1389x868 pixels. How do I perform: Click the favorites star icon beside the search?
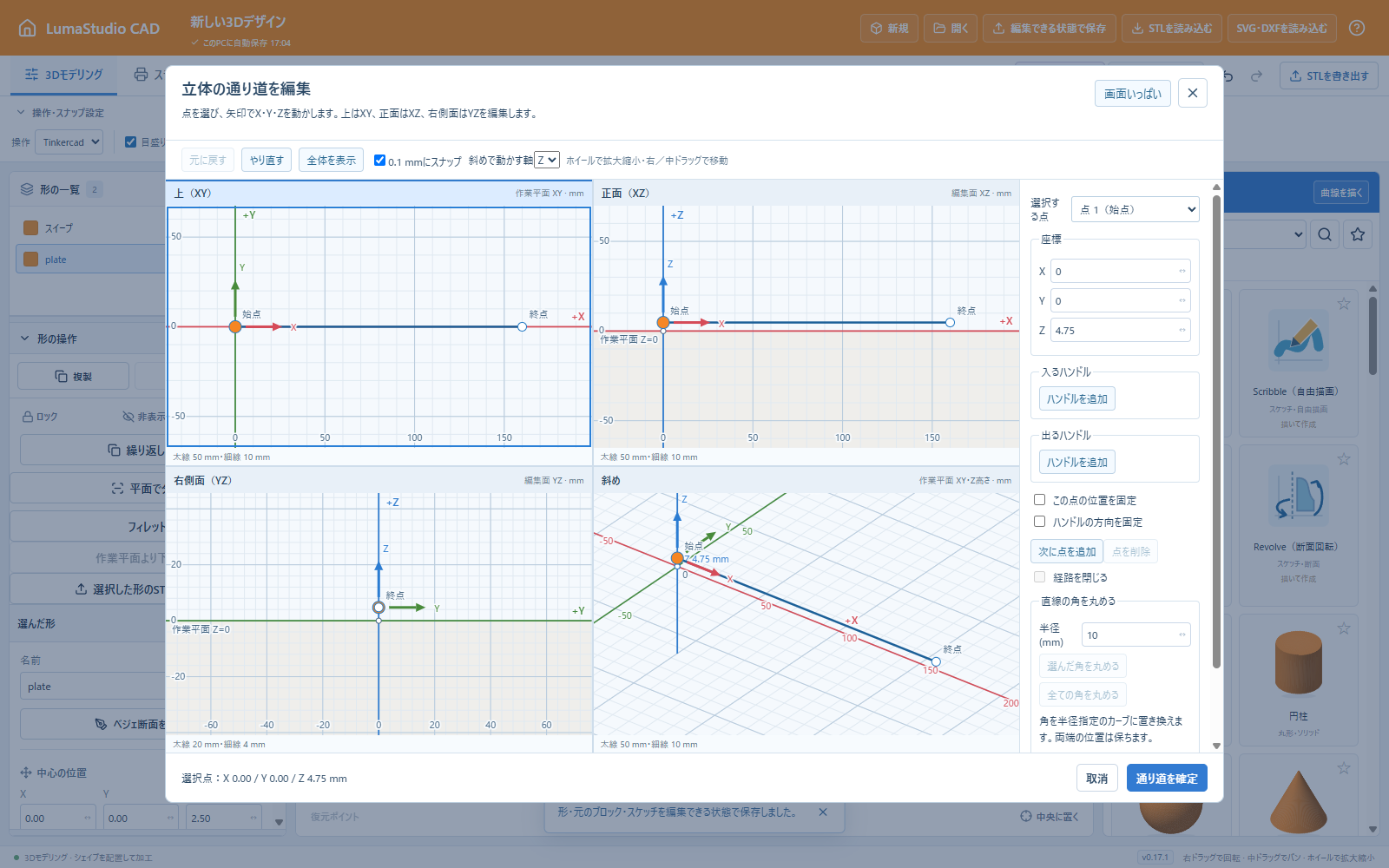click(1358, 234)
